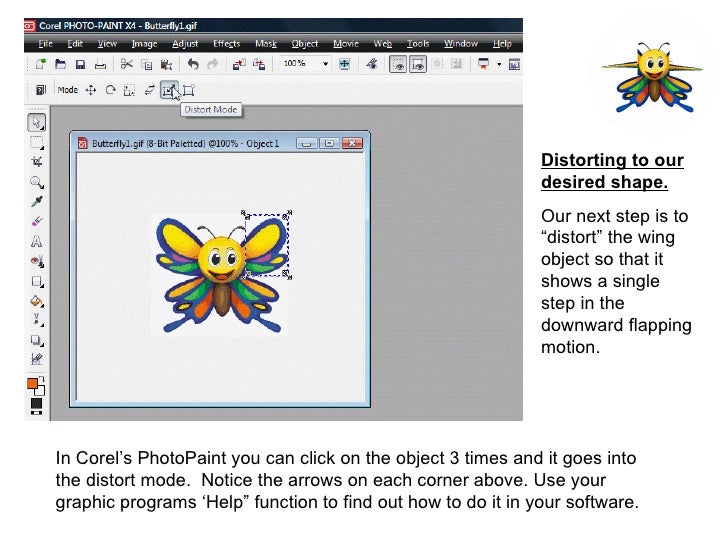Select Rotate mode in the property bar
Viewport: 728px width, 546px height.
tap(110, 90)
